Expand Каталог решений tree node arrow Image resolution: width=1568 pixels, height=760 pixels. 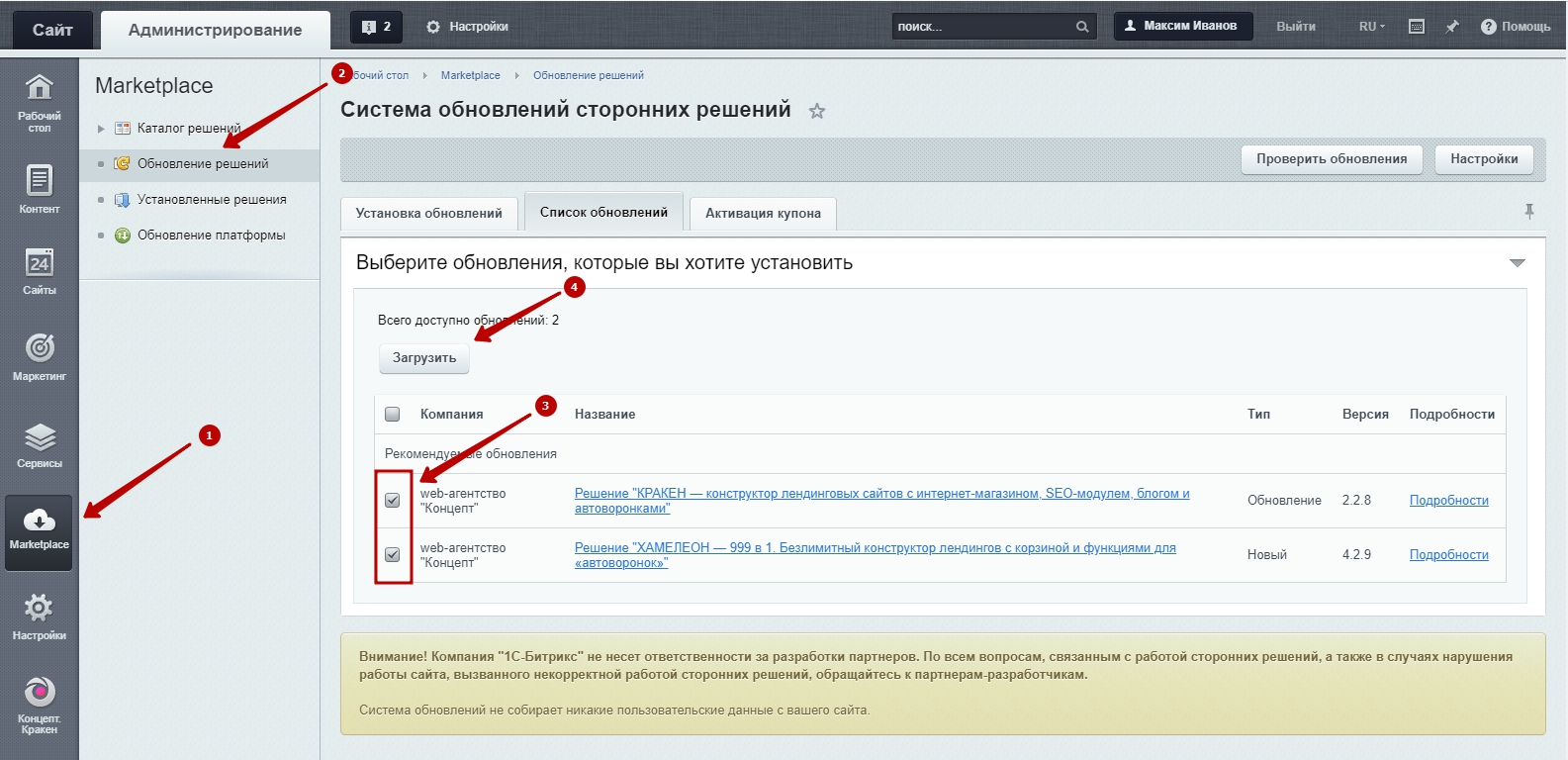coord(101,129)
